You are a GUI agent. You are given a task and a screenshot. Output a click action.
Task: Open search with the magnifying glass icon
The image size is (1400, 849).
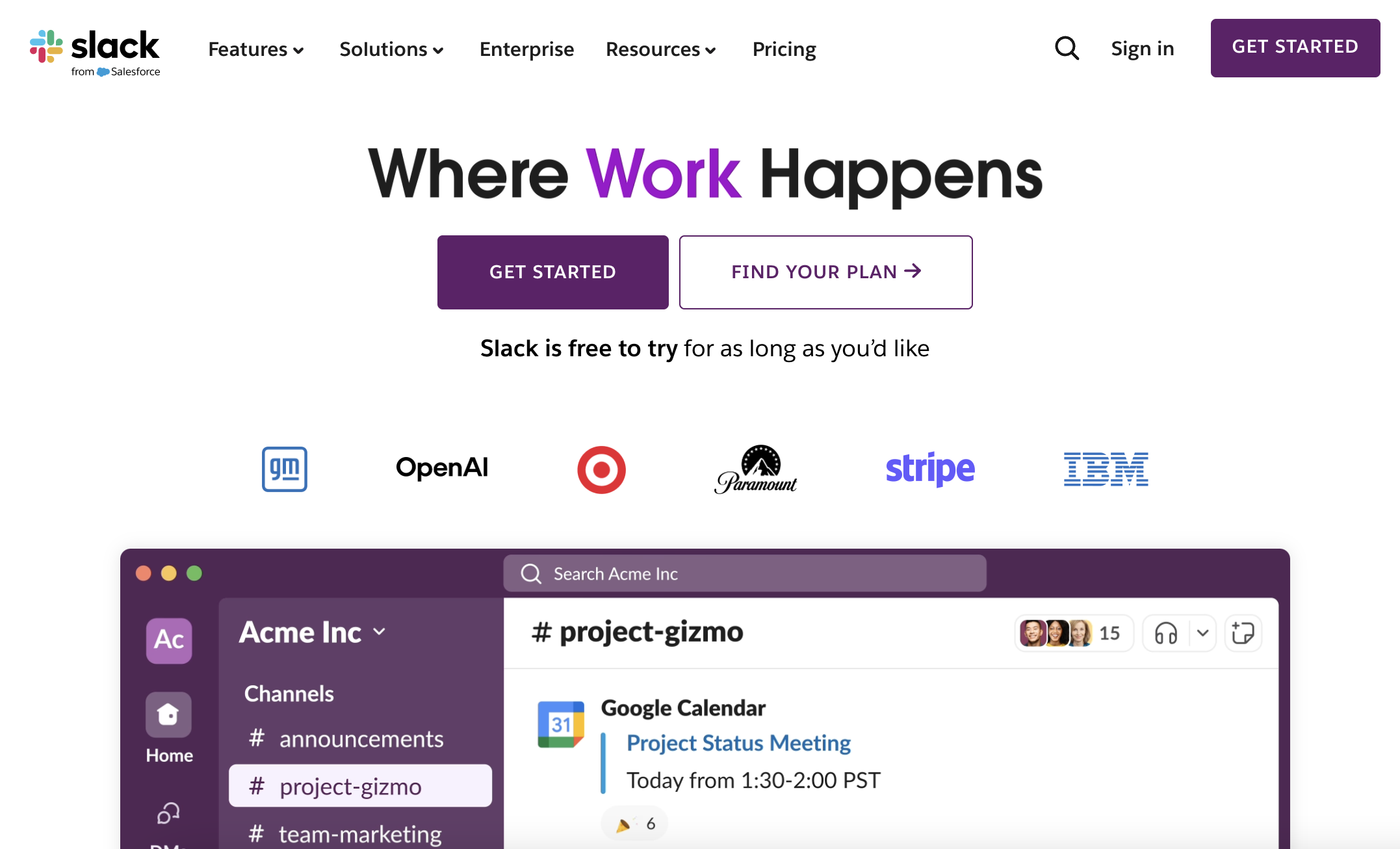pos(1067,48)
